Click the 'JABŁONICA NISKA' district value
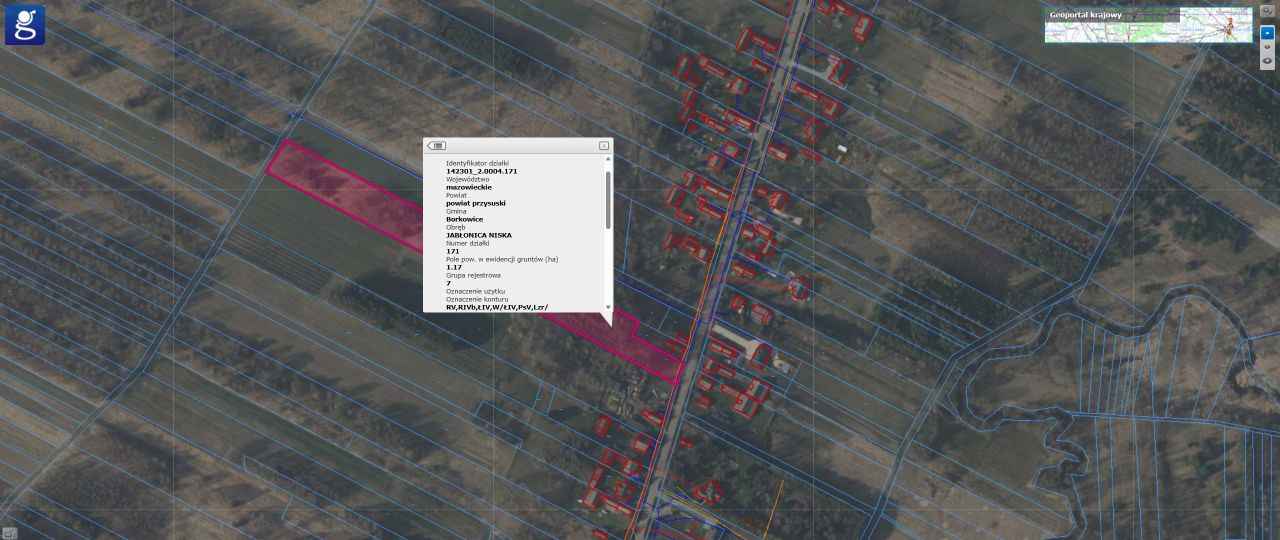The width and height of the screenshot is (1280, 540). point(479,235)
